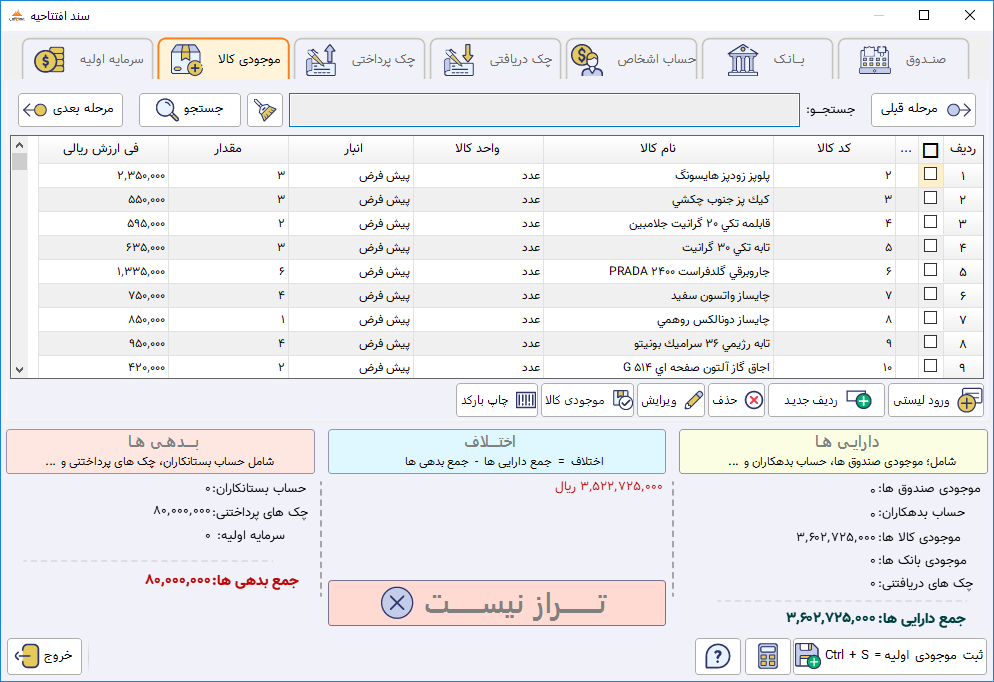Open the calculator icon button
The image size is (994, 682).
[767, 656]
